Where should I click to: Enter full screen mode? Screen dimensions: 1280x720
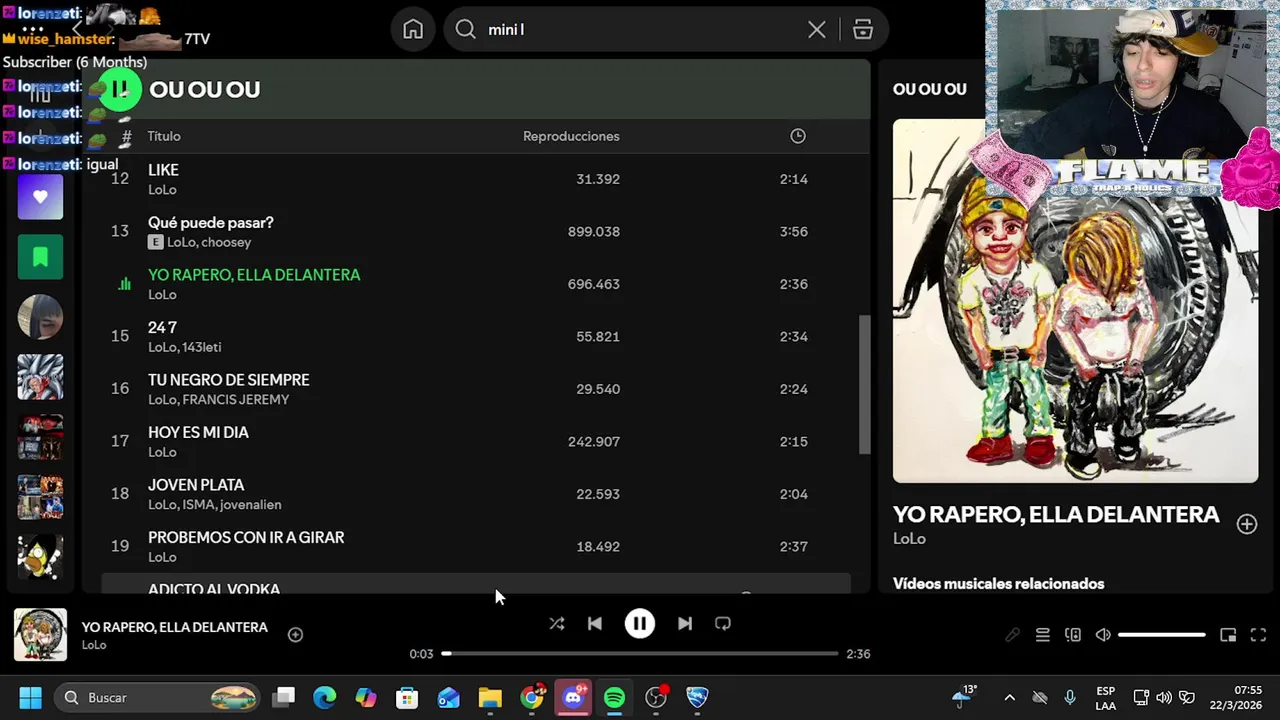tap(1258, 635)
